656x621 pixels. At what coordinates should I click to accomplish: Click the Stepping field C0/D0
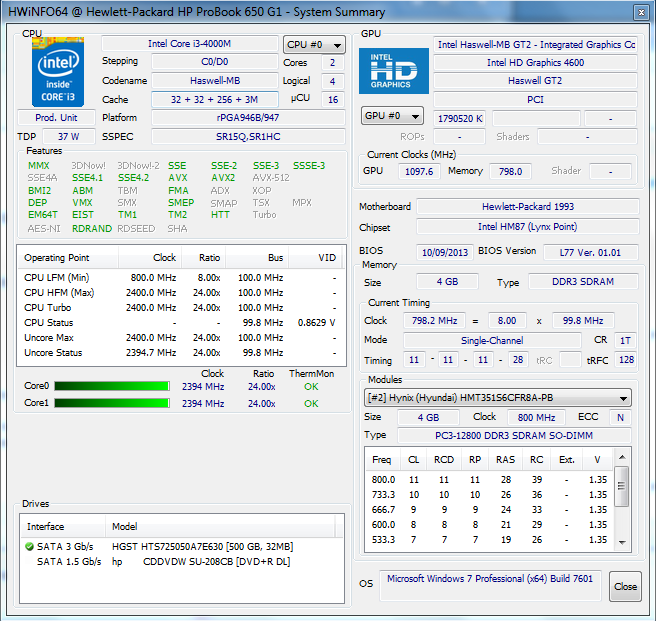pos(215,62)
